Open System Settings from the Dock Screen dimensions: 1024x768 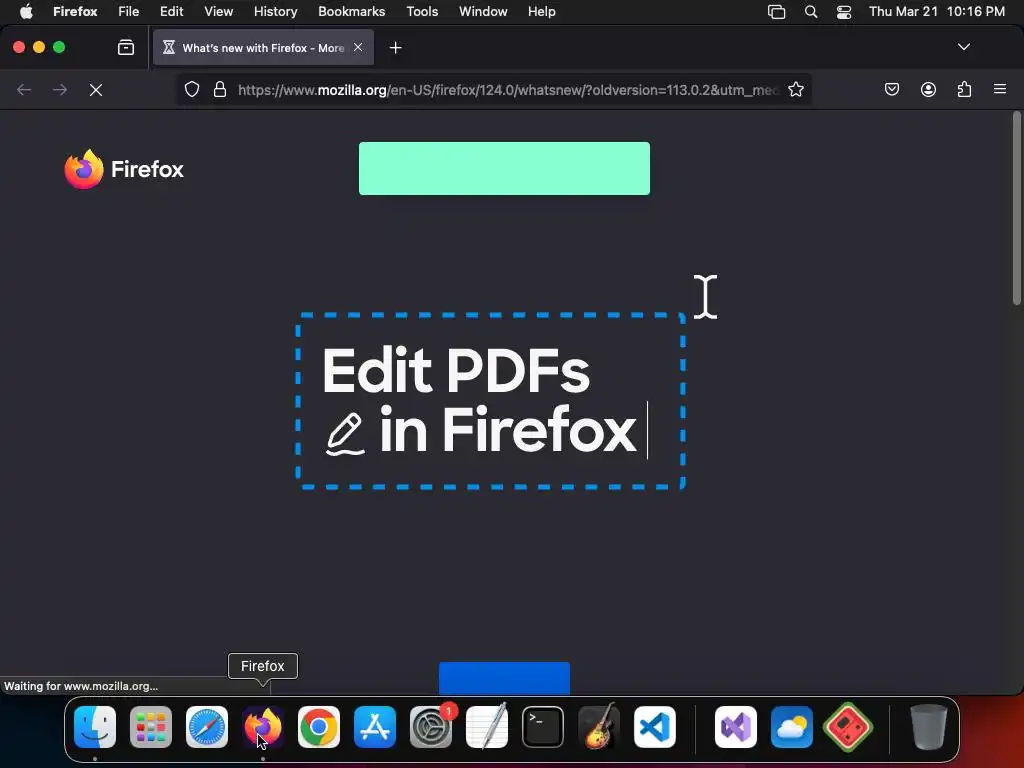(431, 727)
